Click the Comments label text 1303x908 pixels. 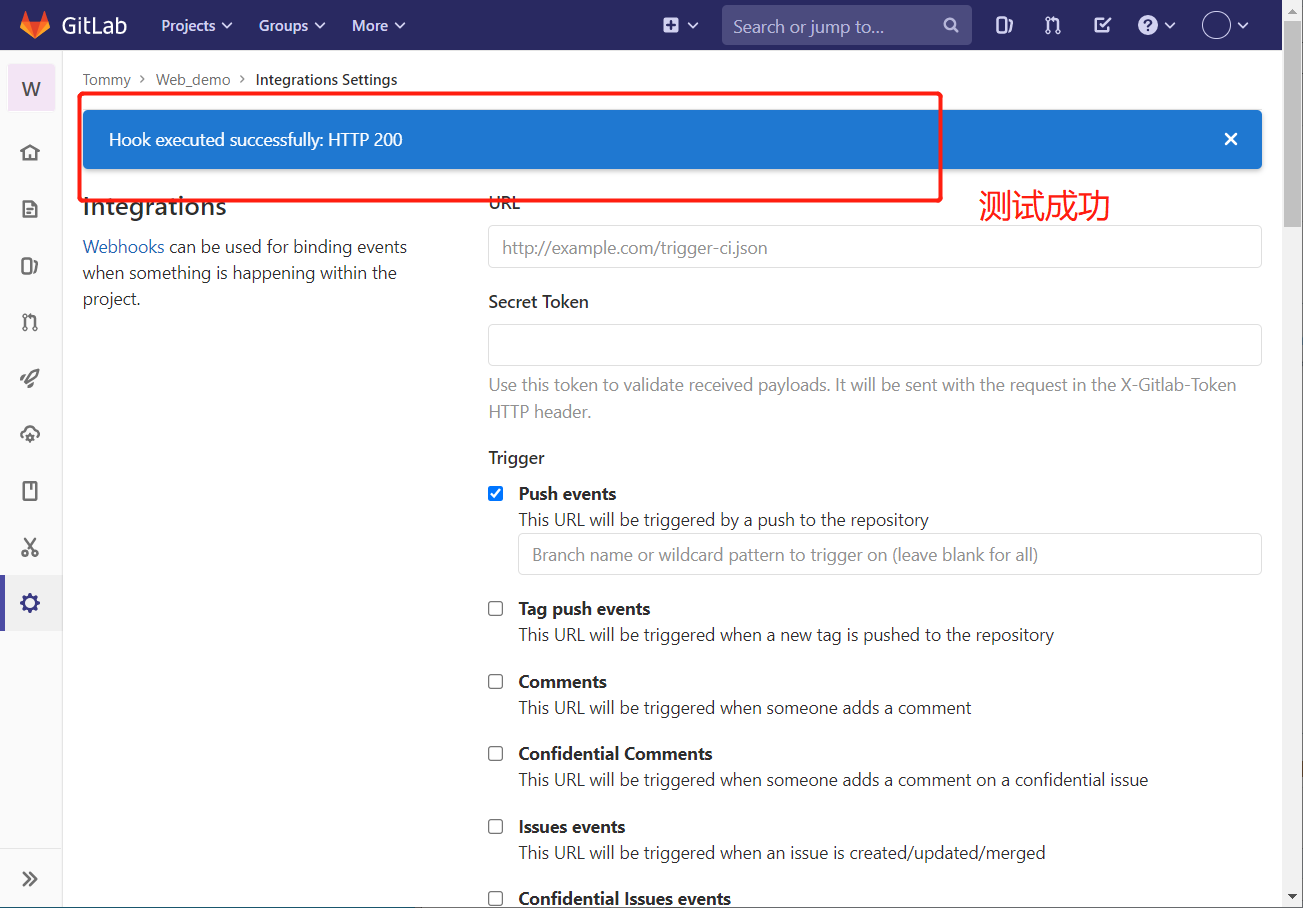562,682
